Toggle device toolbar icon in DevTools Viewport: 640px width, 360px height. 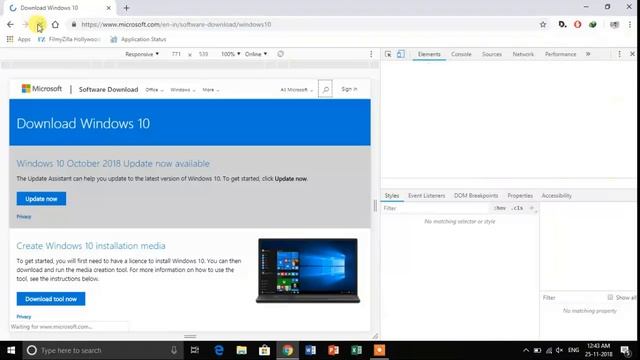(x=401, y=54)
